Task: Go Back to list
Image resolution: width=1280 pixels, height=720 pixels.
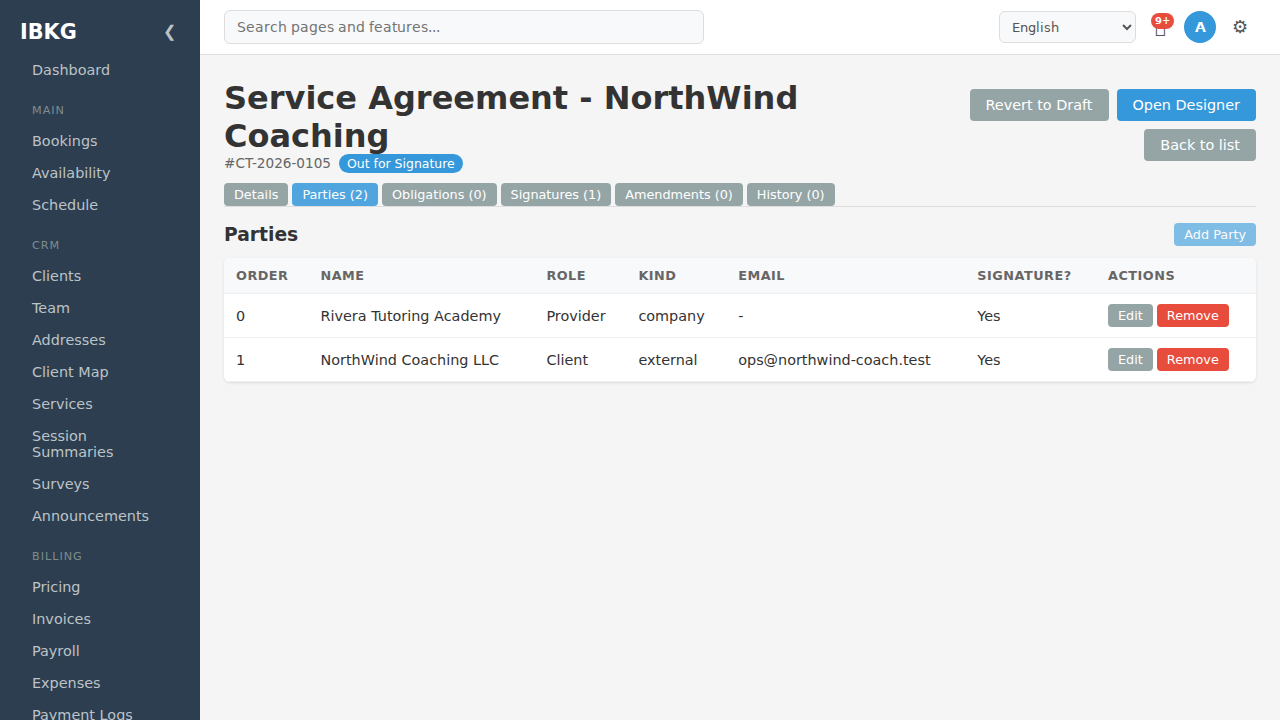Action: [1200, 145]
